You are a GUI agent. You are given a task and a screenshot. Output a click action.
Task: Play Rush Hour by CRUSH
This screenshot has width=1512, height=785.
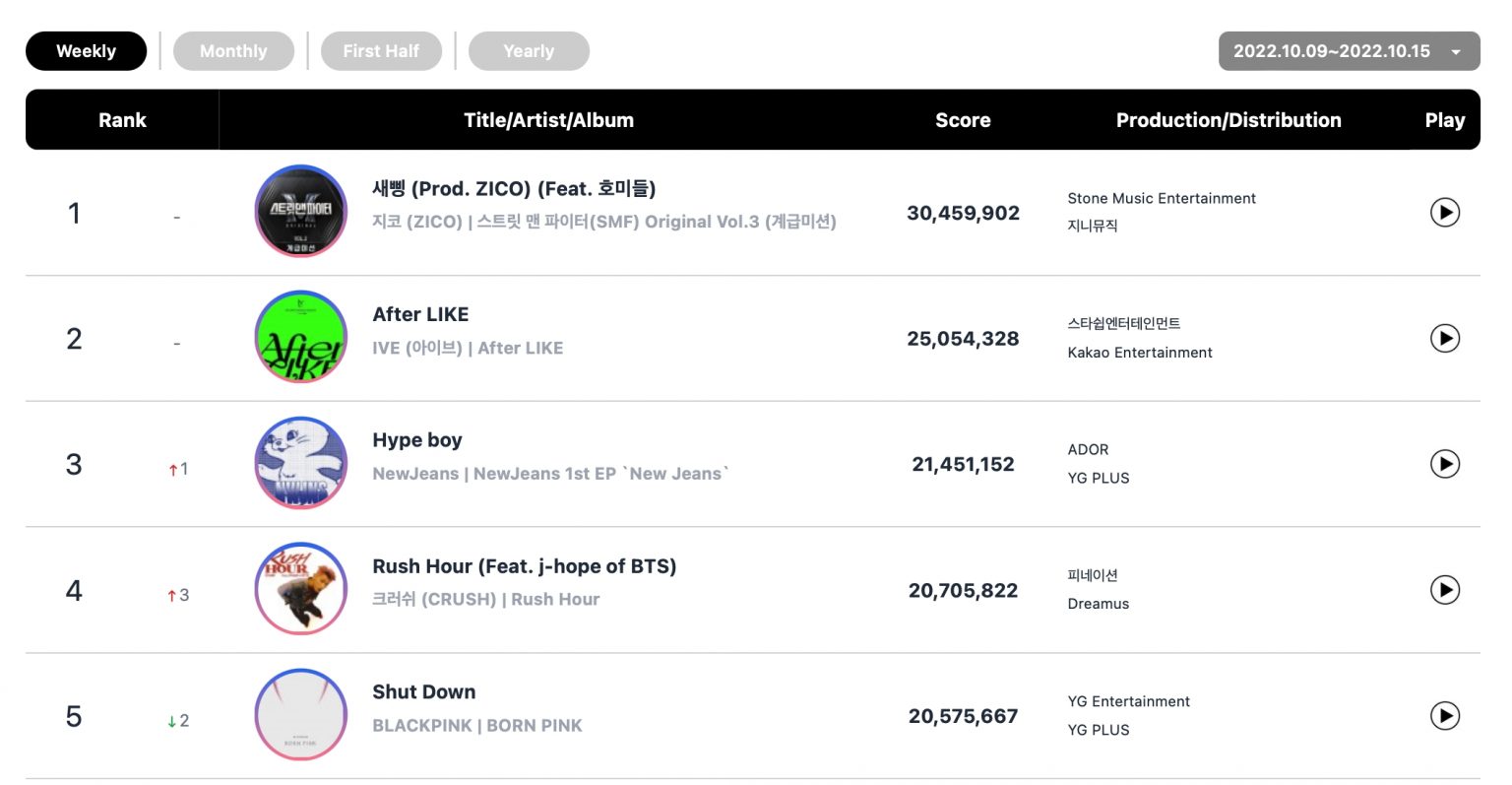(1444, 590)
